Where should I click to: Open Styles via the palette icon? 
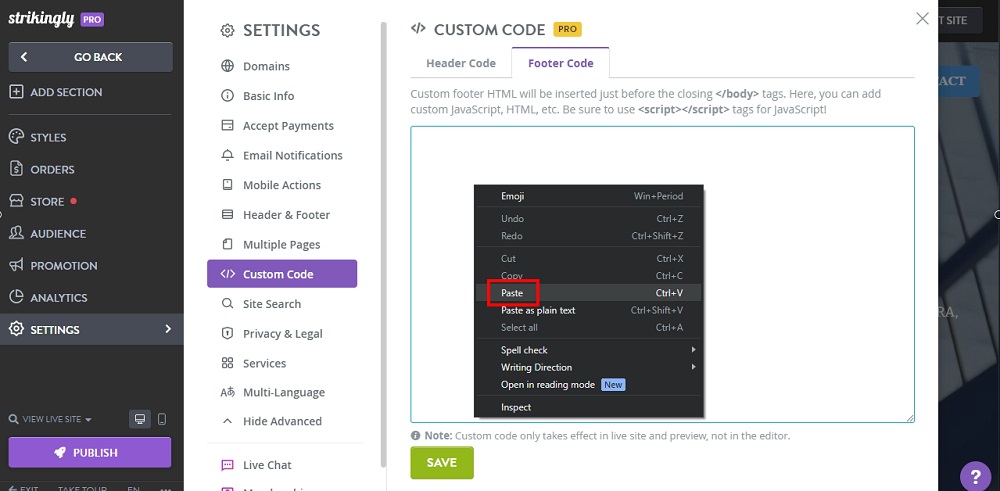coord(16,137)
